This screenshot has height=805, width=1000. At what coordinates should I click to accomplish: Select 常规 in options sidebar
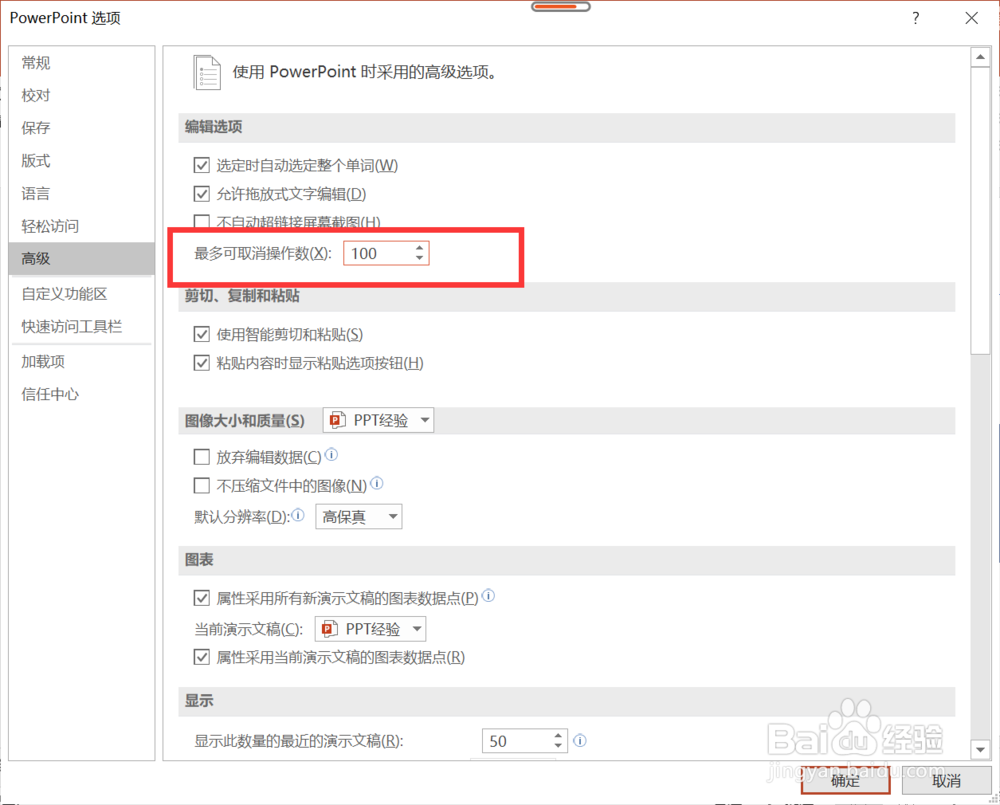point(82,63)
